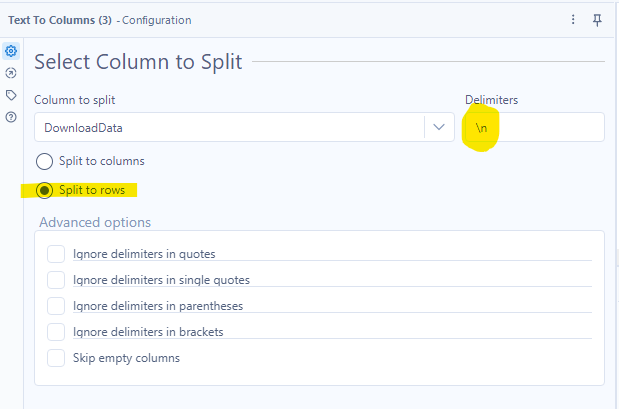This screenshot has height=409, width=619.
Task: Click the Help question mark icon
Action: coord(11,117)
